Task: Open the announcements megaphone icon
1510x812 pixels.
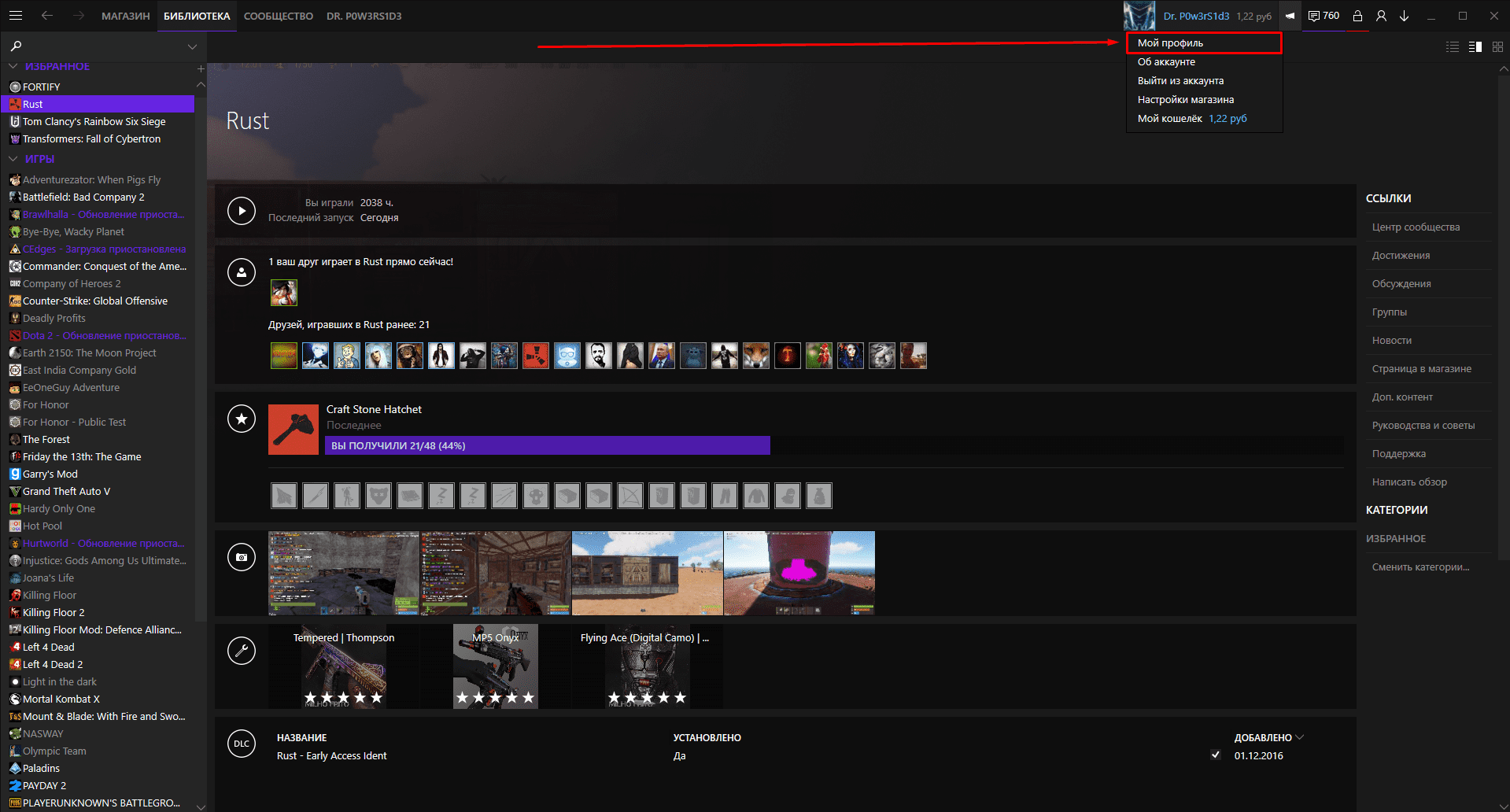Action: pyautogui.click(x=1290, y=16)
